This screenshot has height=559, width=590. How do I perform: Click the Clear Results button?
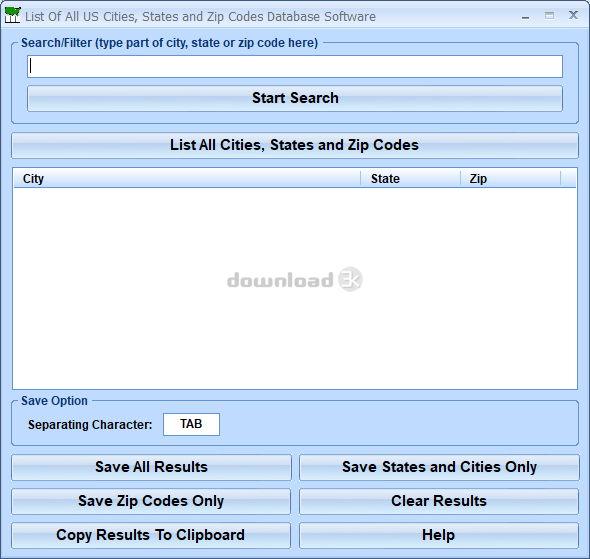pyautogui.click(x=439, y=501)
